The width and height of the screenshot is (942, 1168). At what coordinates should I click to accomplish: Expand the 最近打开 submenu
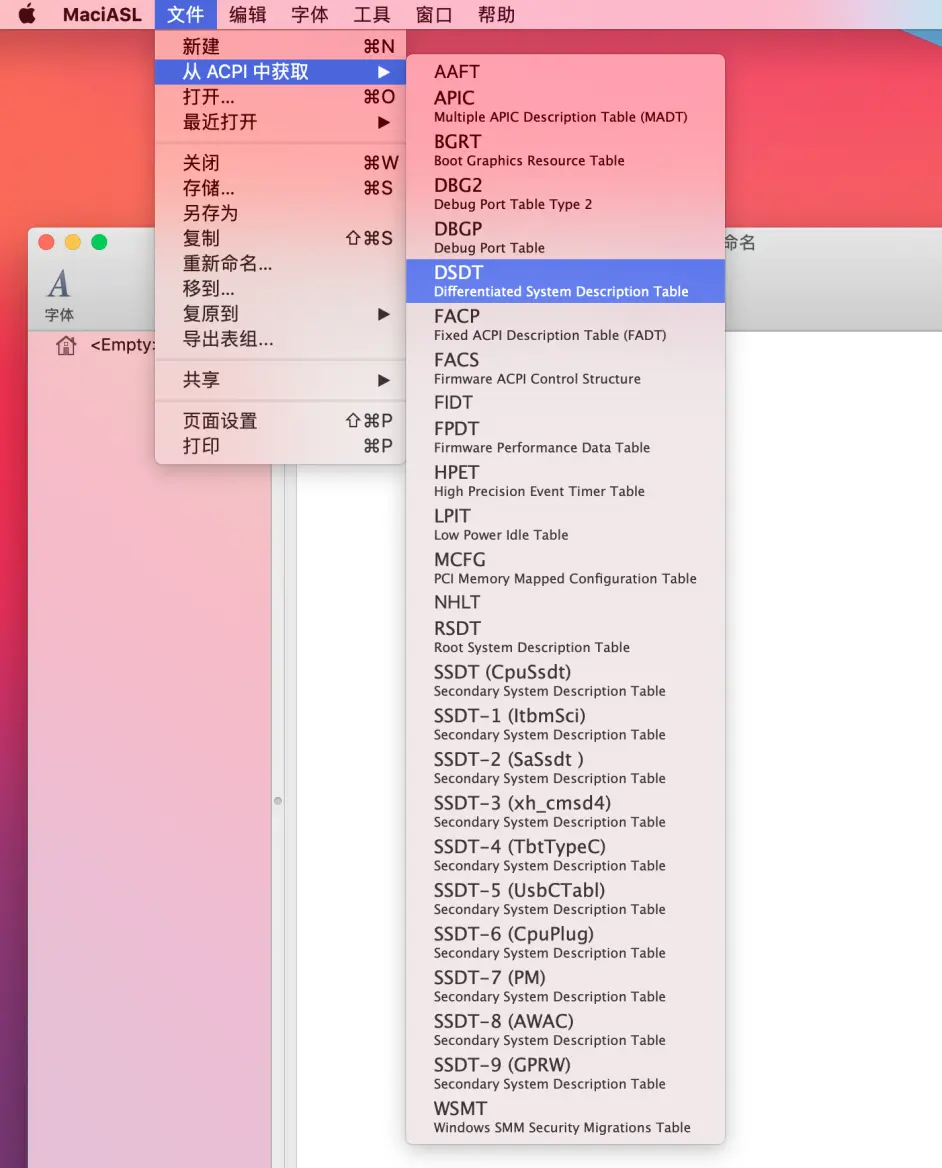[280, 122]
